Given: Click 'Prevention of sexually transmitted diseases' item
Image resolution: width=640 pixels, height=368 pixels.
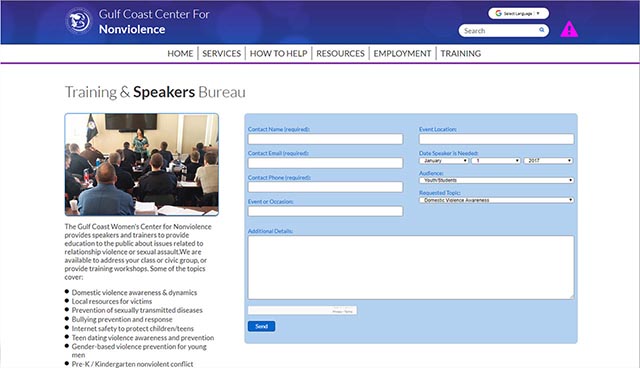Looking at the screenshot, I should coord(137,310).
